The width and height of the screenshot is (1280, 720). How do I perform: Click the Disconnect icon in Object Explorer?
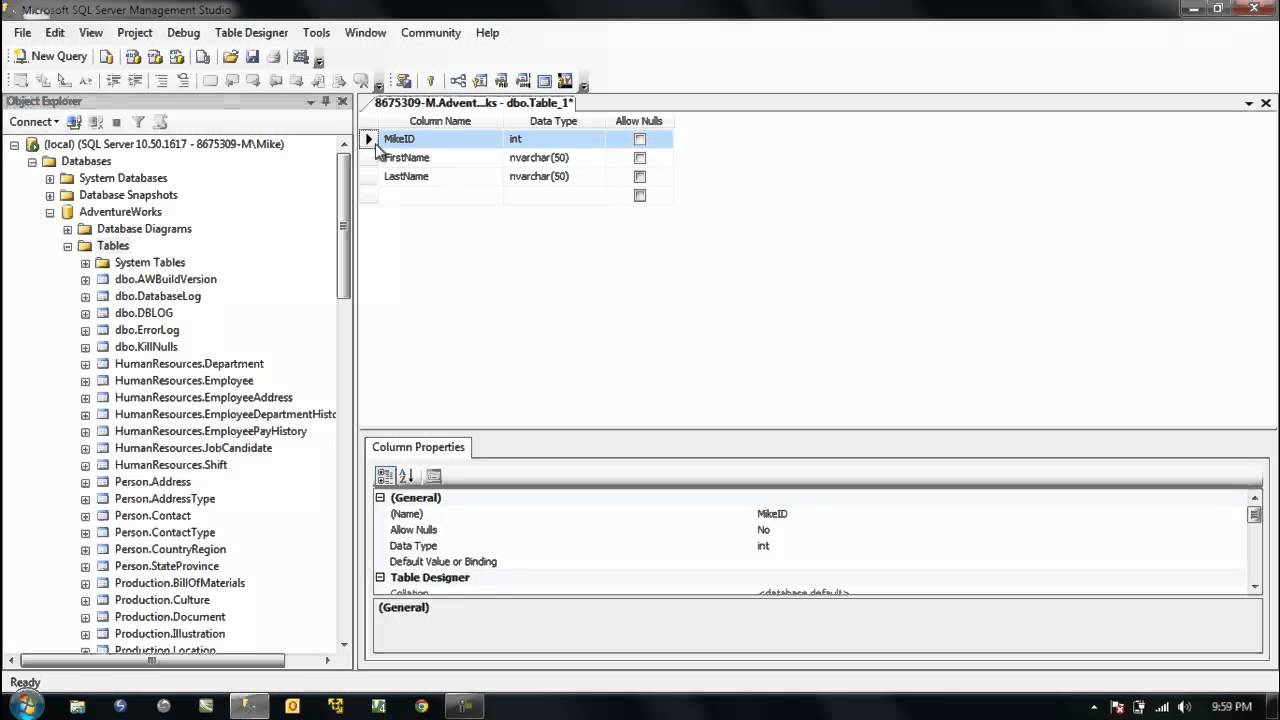point(96,122)
